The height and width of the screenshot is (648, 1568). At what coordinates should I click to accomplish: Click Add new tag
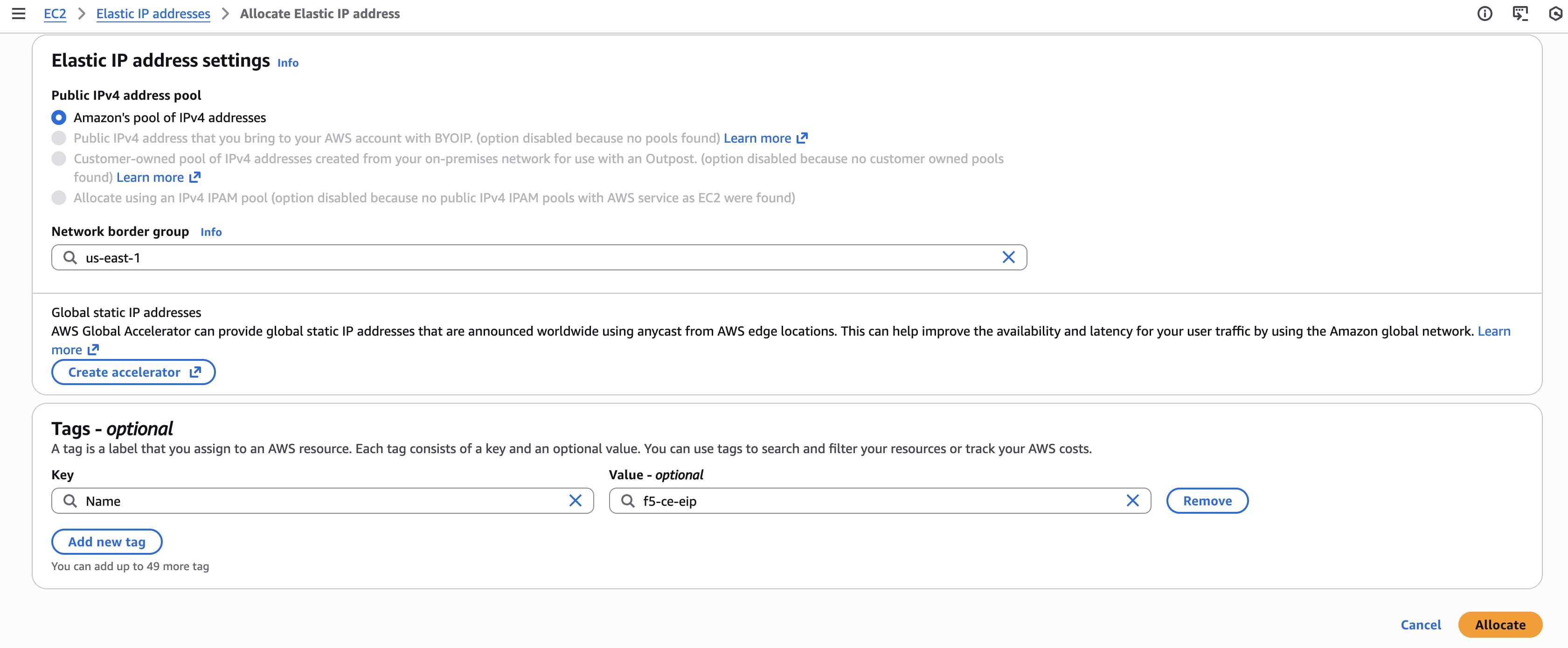[x=106, y=542]
